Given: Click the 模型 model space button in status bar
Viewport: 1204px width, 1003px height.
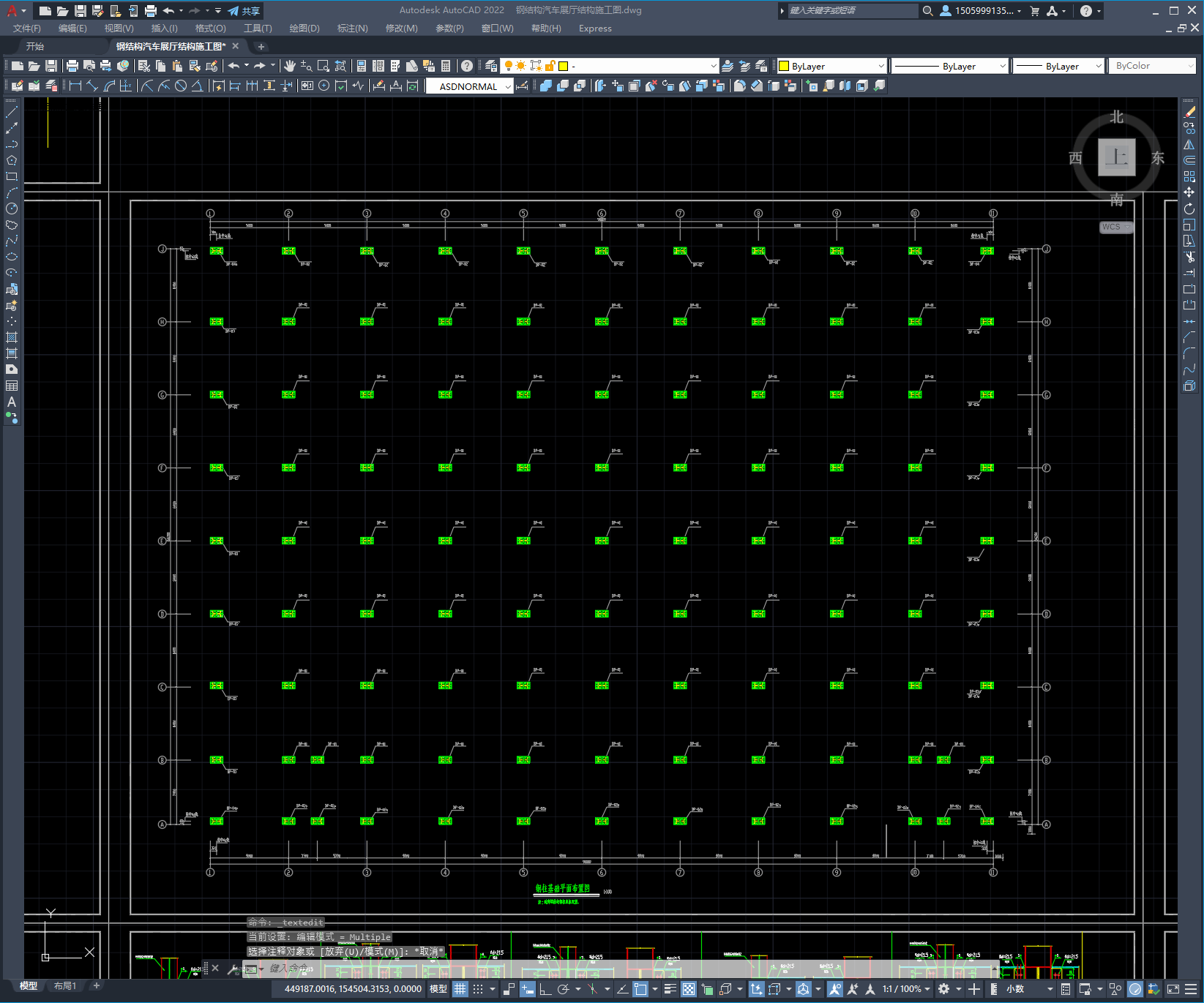Looking at the screenshot, I should (438, 989).
